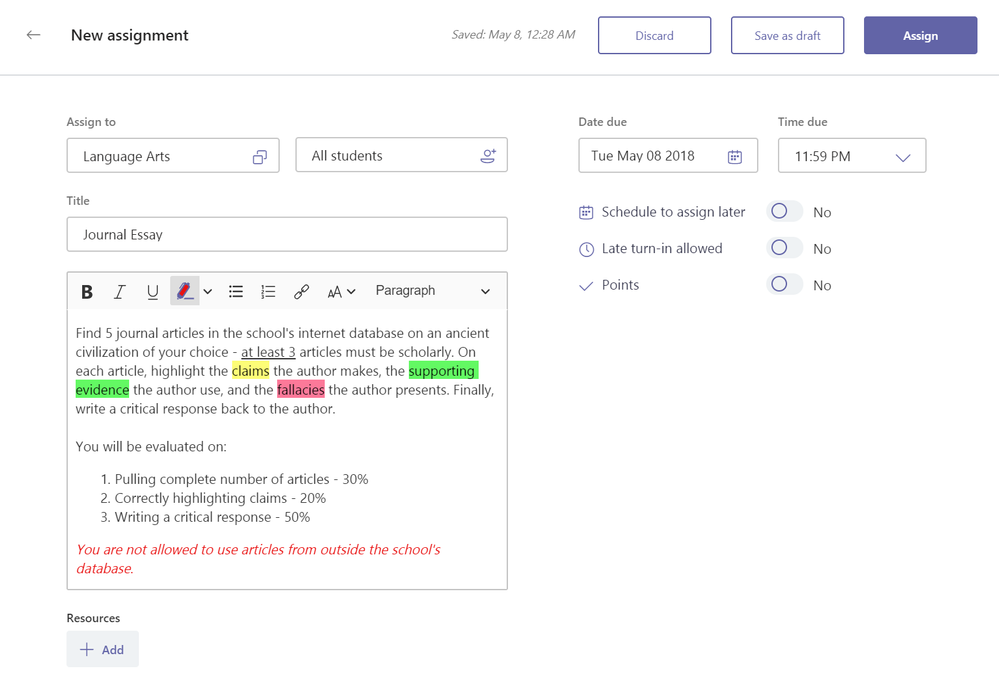Screen dimensions: 999x679
Task: Click the highlighter pen icon
Action: pos(184,291)
